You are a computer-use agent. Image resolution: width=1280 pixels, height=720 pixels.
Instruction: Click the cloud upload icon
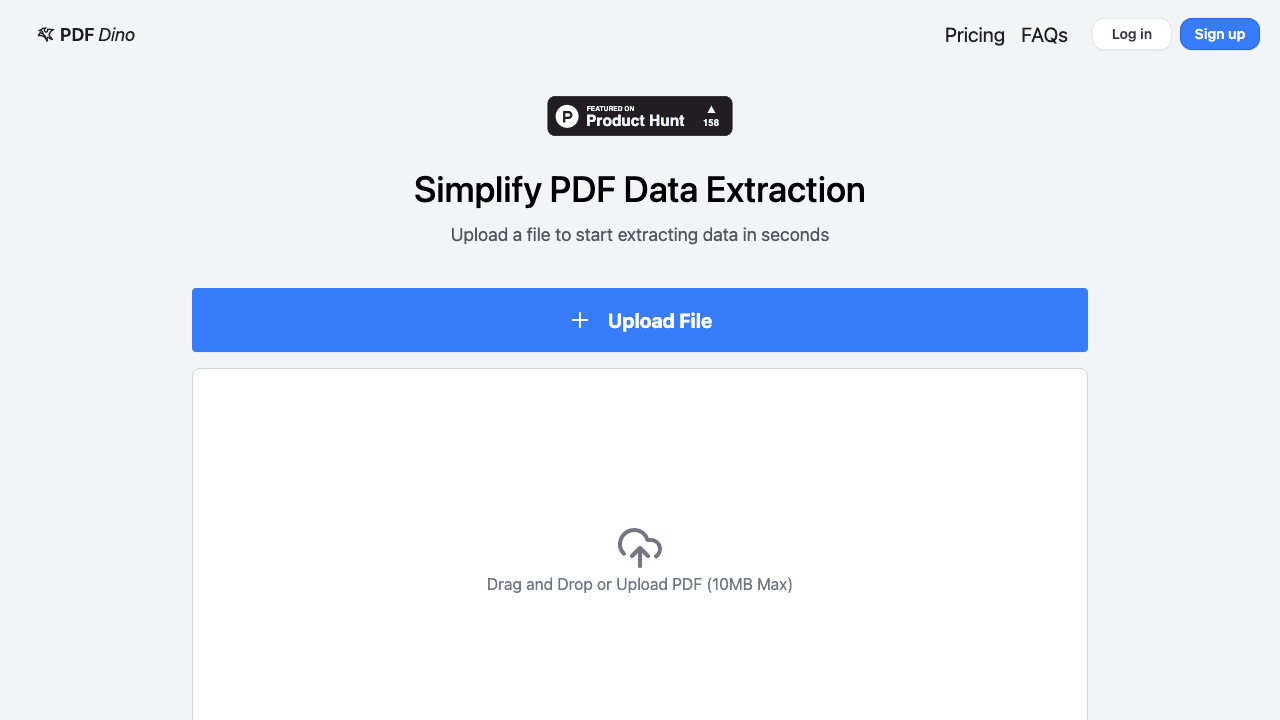640,547
